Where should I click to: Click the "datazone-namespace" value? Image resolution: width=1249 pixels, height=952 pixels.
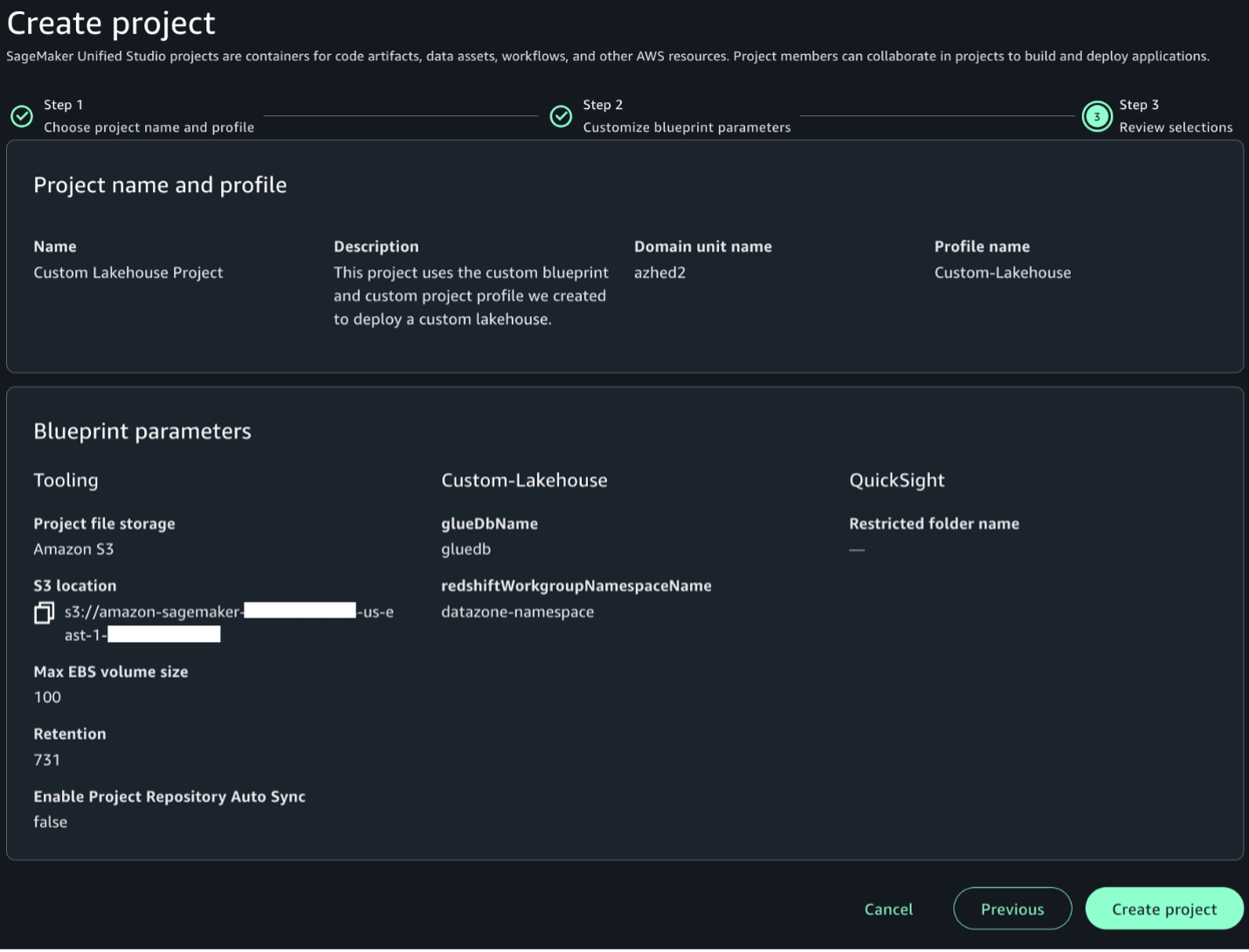tap(517, 612)
